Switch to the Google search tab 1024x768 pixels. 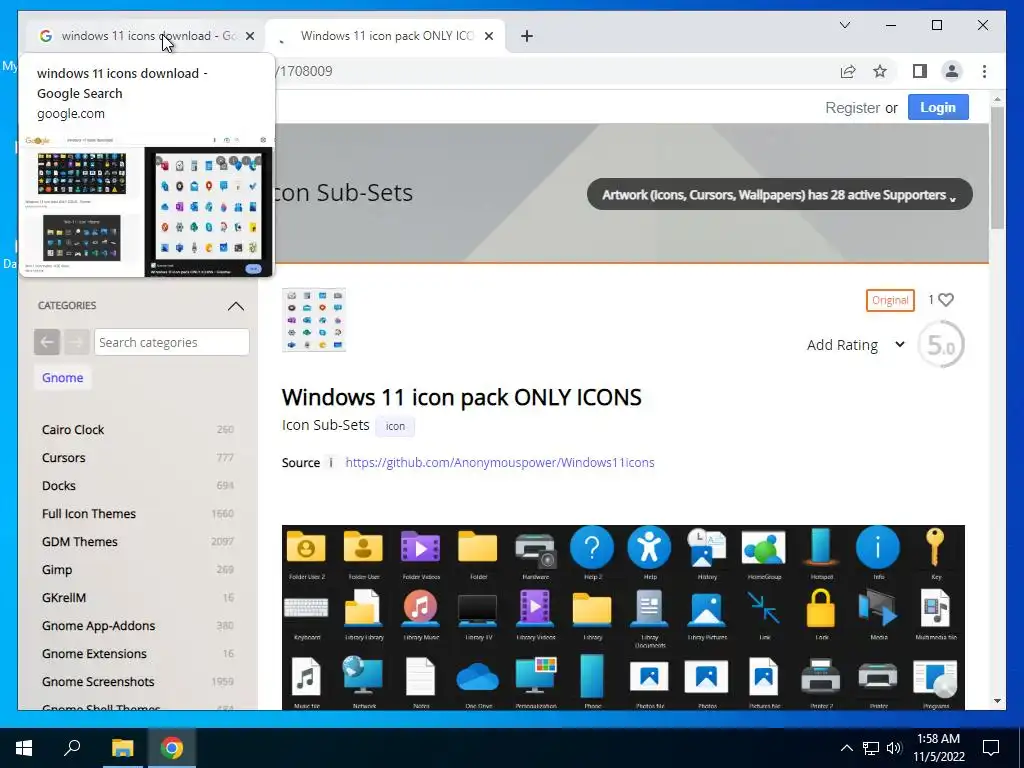[x=143, y=36]
